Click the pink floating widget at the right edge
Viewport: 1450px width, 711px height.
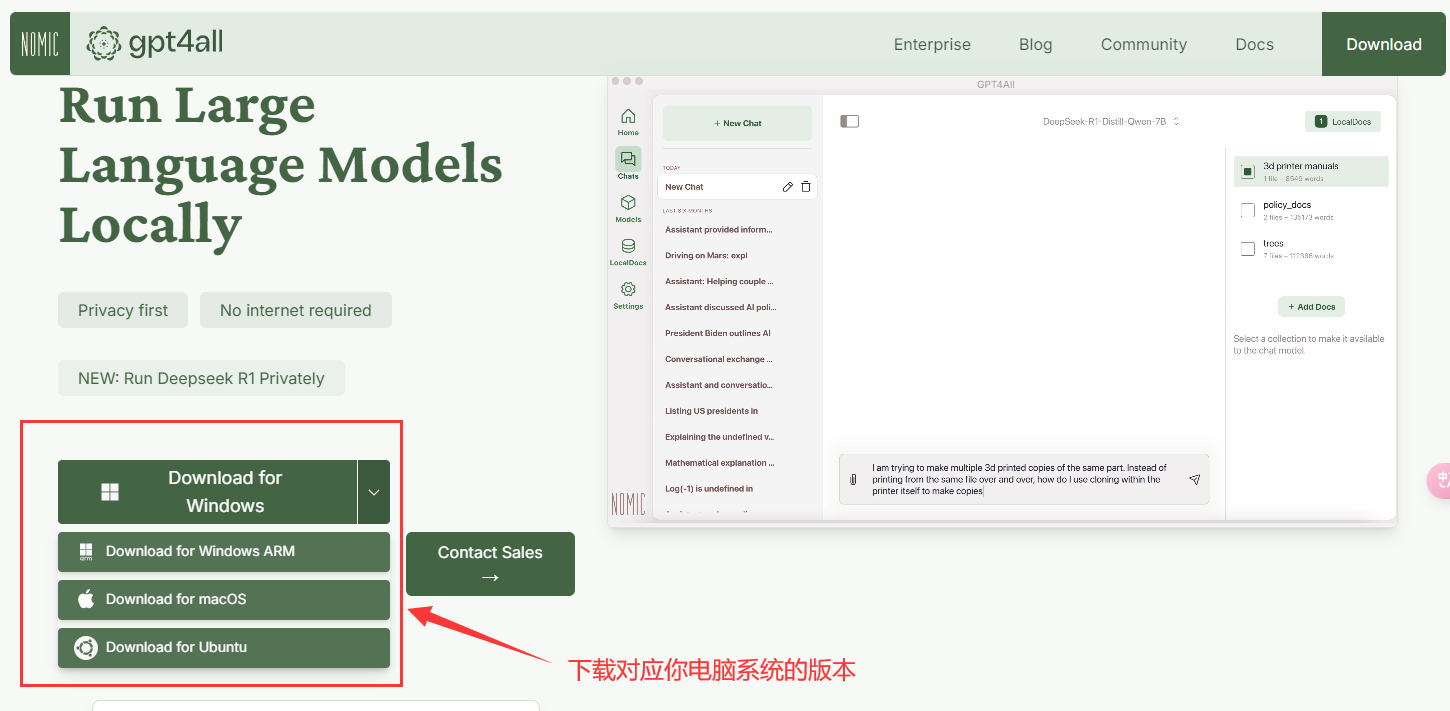(1439, 481)
